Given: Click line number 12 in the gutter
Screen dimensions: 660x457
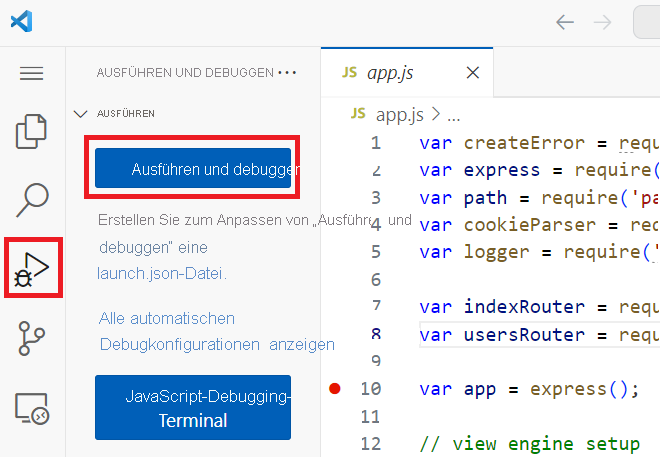Looking at the screenshot, I should click(370, 444).
